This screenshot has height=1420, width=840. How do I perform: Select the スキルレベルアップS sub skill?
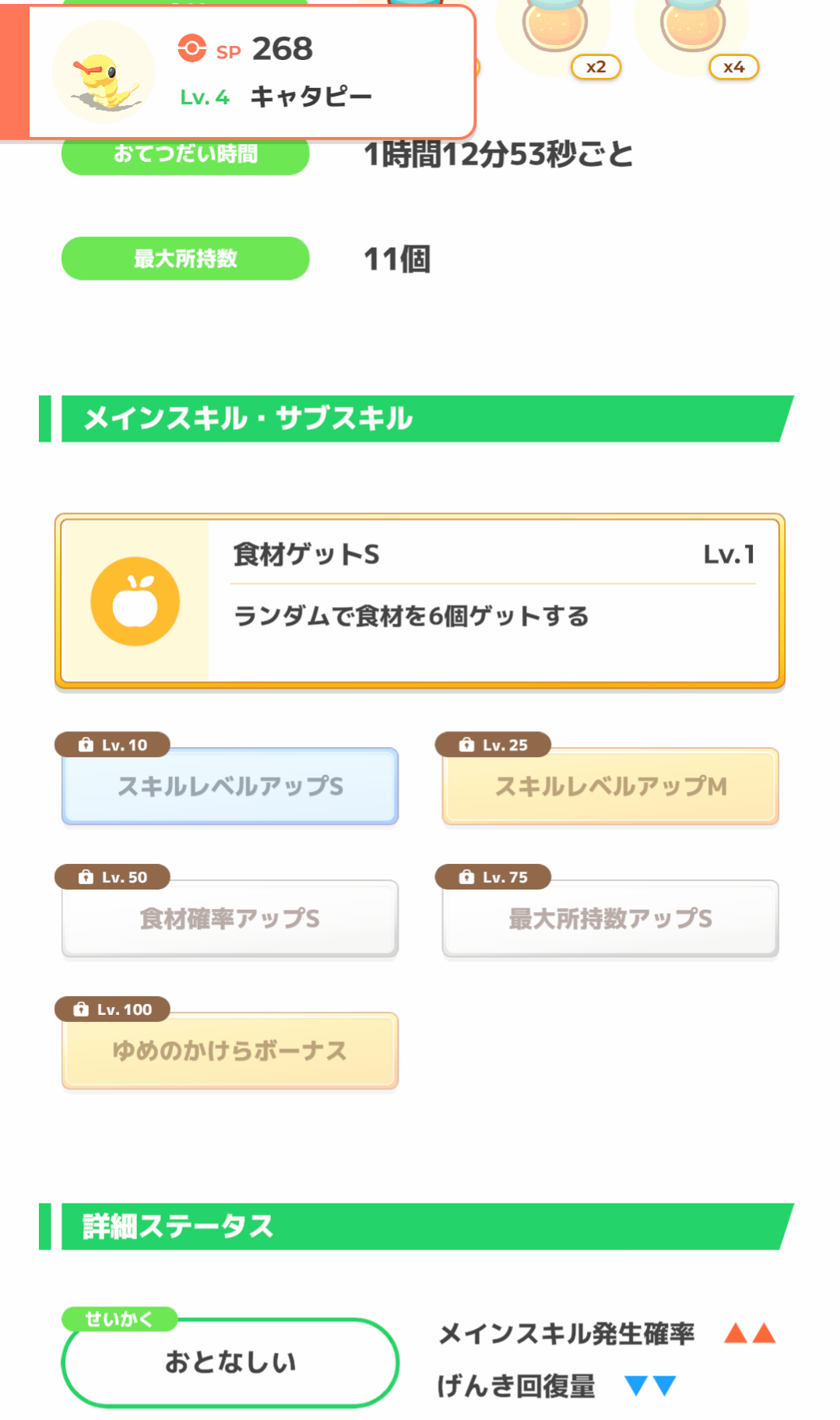(x=230, y=786)
